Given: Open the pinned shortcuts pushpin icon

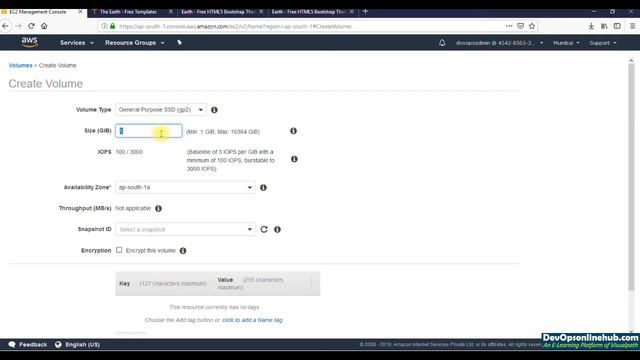Looking at the screenshot, I should [179, 42].
